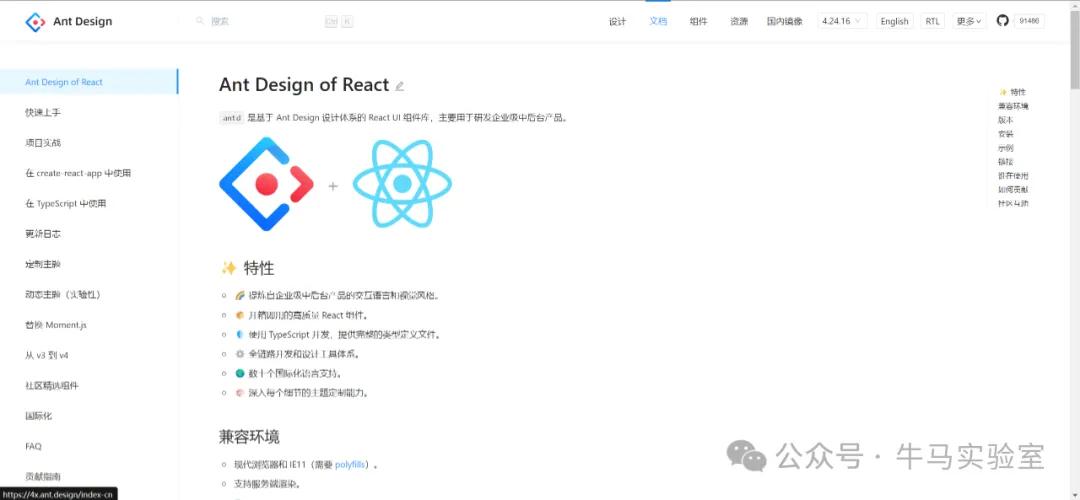The height and width of the screenshot is (500, 1080).
Task: Open the 设计 nav item
Action: [x=618, y=21]
